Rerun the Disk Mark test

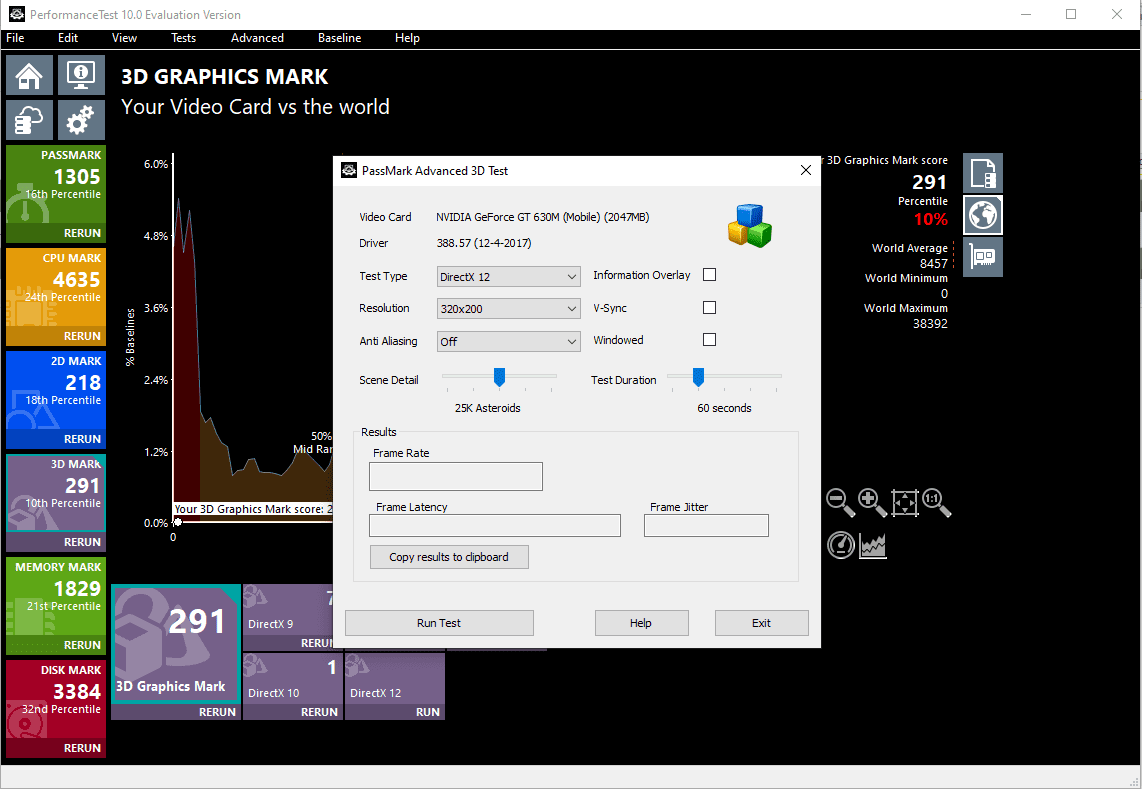[x=82, y=748]
